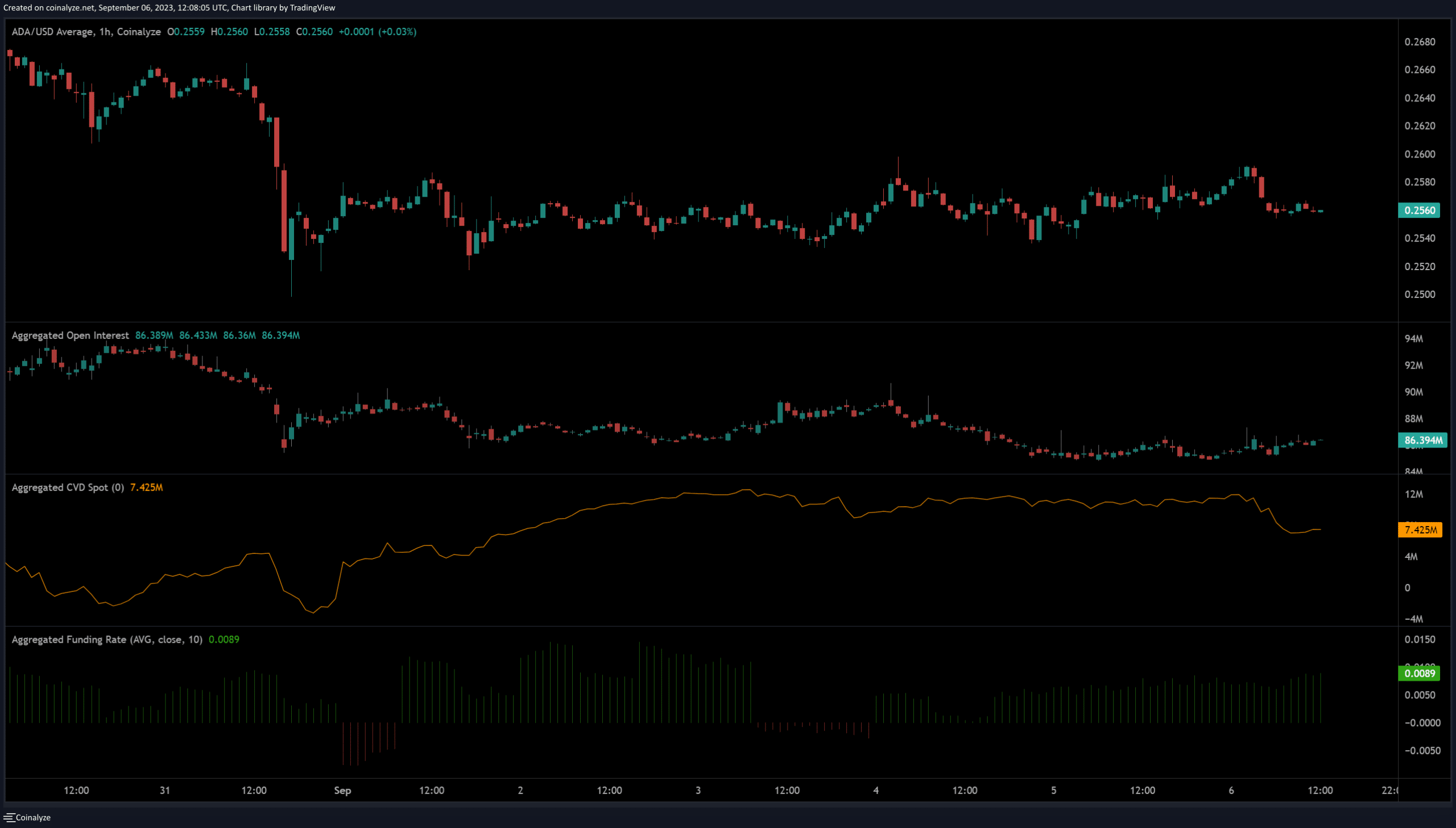Click the CVD legend value 7.425M

[x=147, y=487]
